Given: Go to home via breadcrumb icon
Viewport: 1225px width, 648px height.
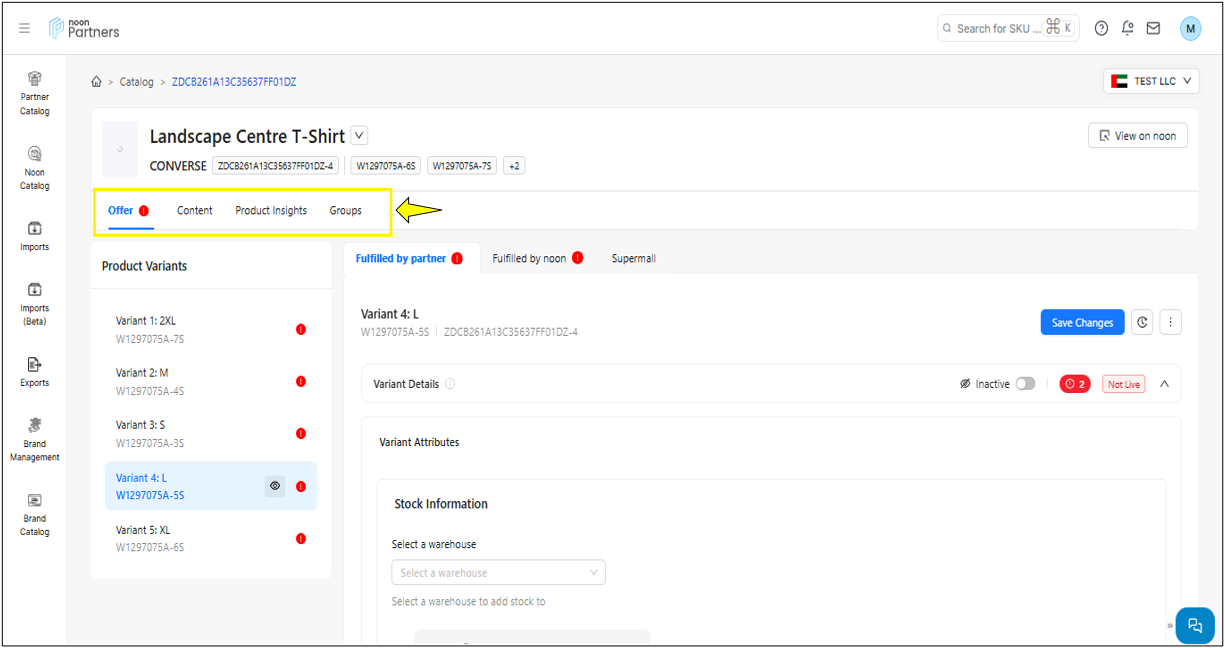Looking at the screenshot, I should point(96,82).
